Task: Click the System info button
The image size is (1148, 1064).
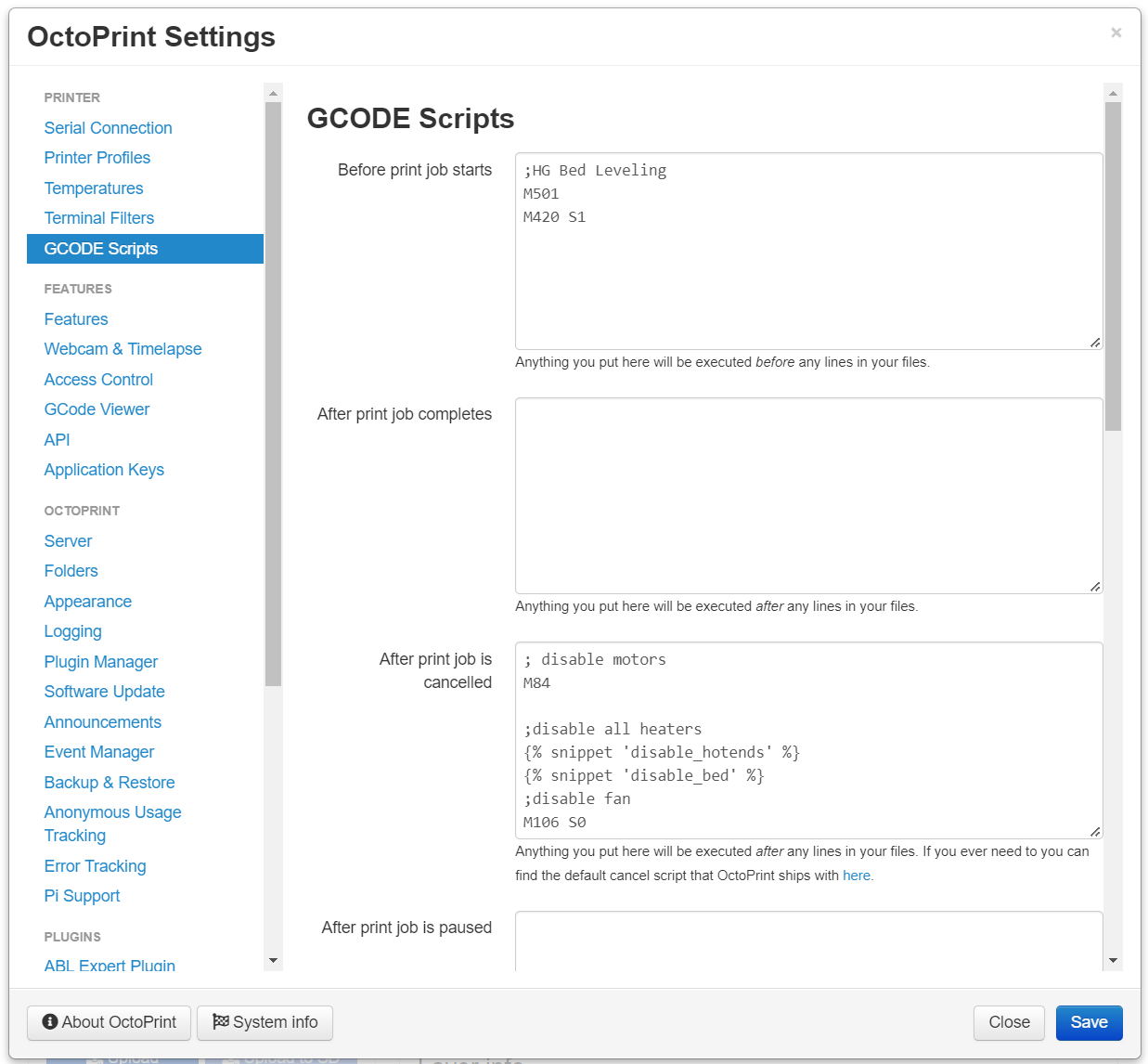Action: click(x=264, y=1022)
